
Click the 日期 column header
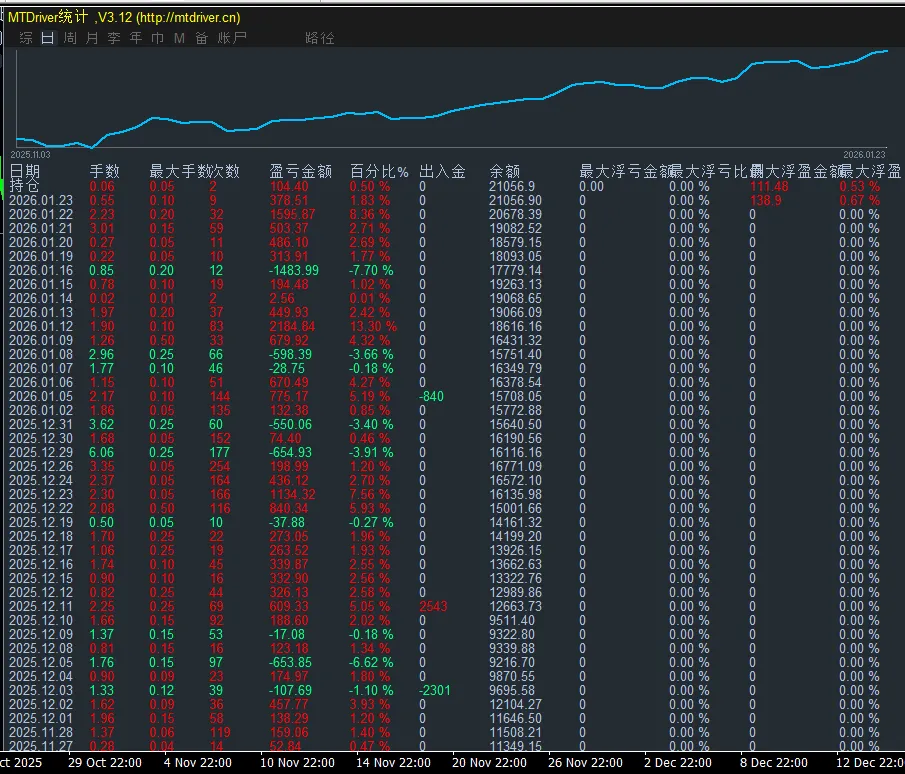pos(25,171)
